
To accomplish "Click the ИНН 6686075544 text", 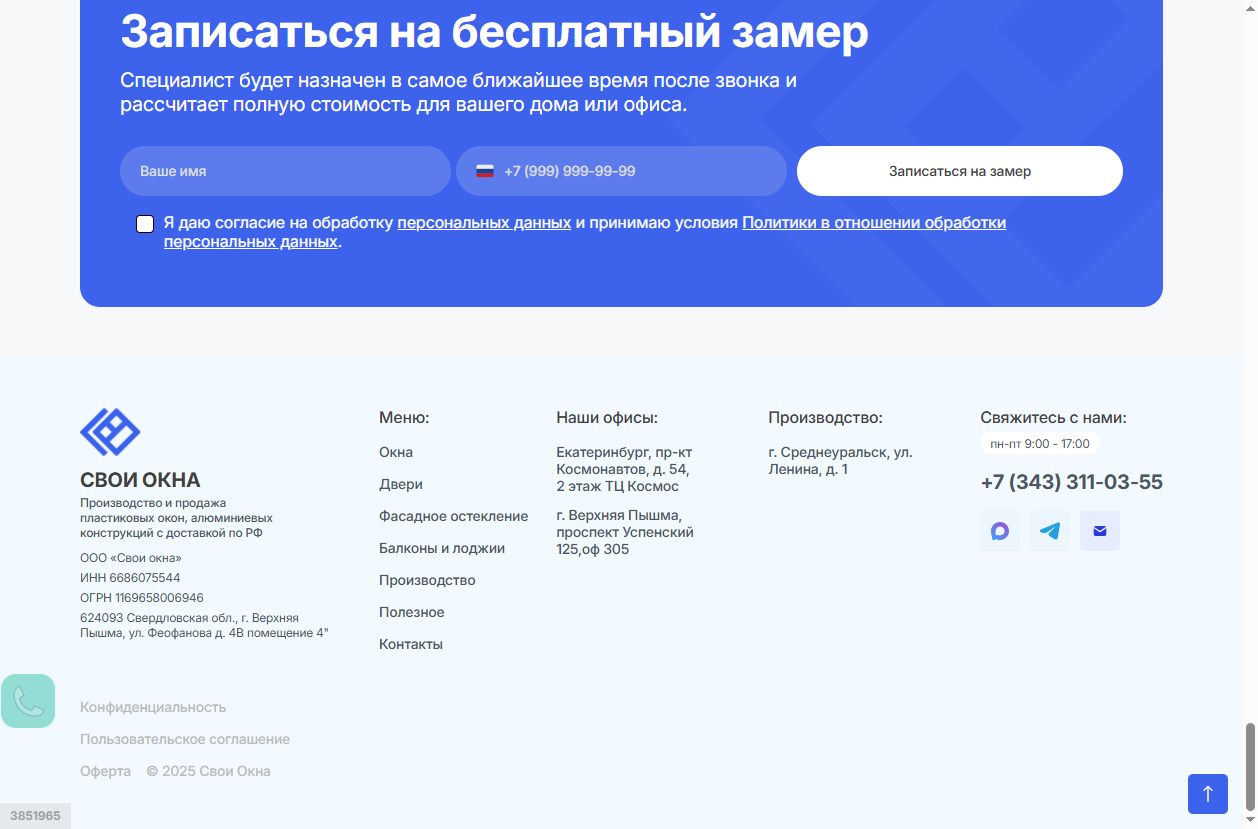I will click(130, 578).
